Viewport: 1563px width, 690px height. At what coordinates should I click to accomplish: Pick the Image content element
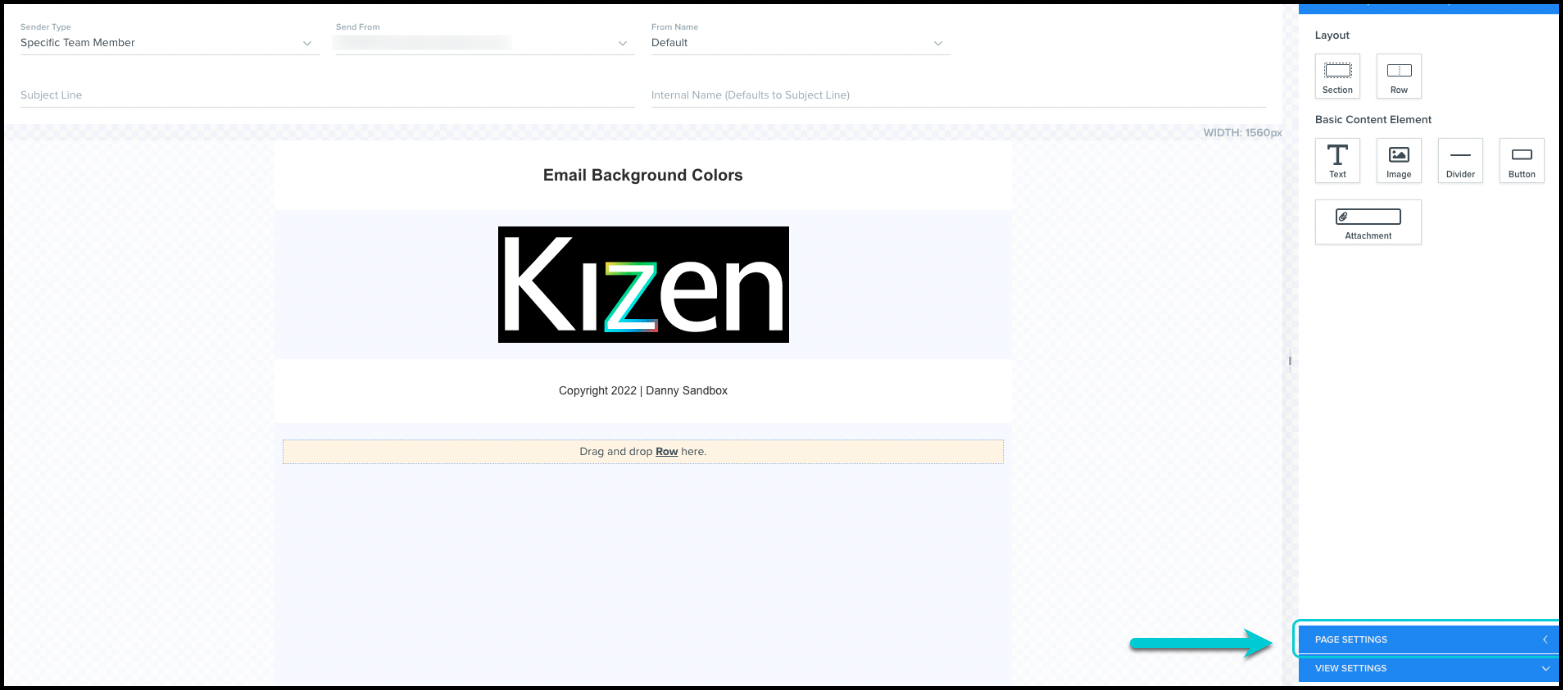click(x=1398, y=160)
